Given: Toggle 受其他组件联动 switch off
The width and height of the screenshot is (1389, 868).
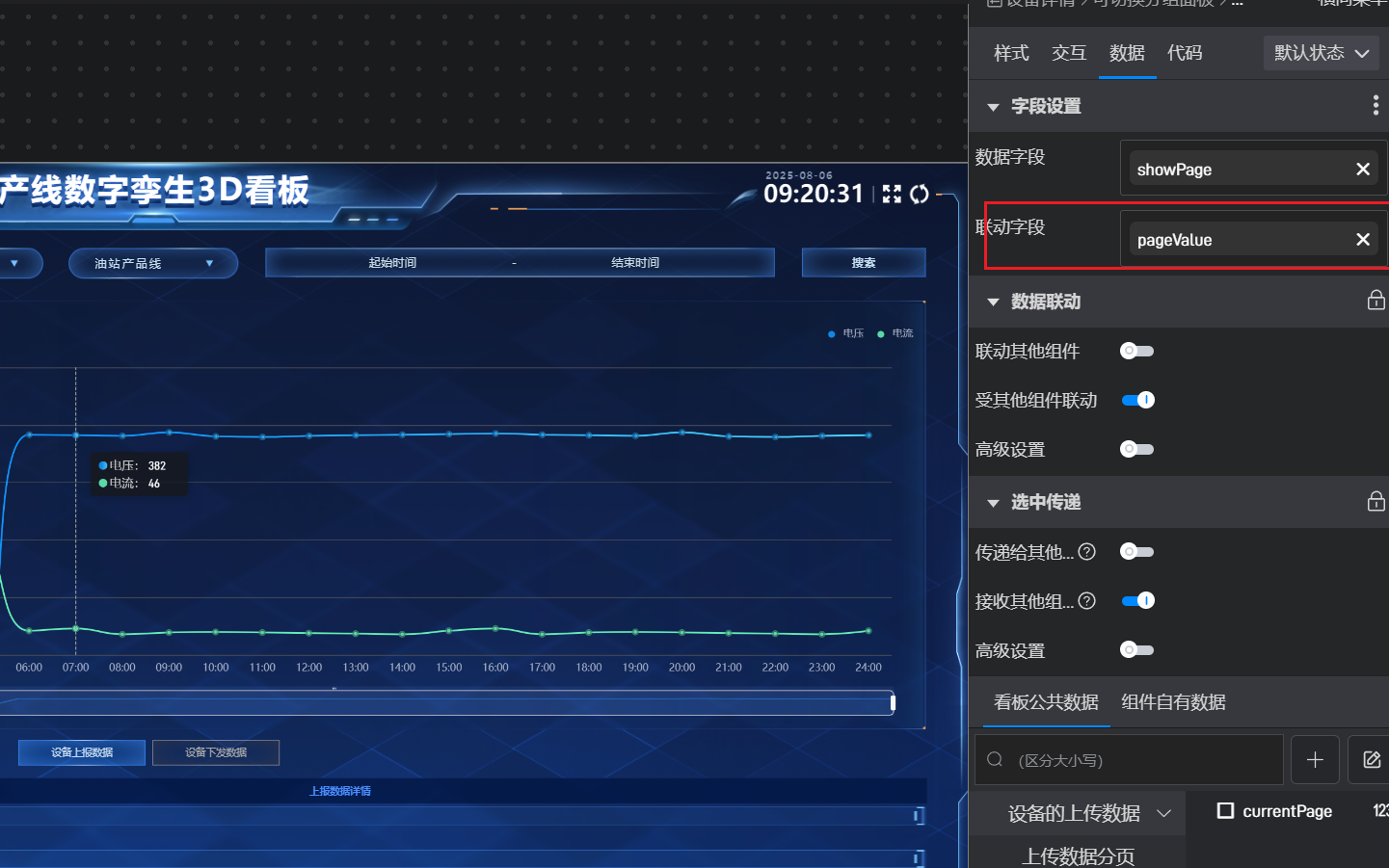Looking at the screenshot, I should pyautogui.click(x=1137, y=400).
